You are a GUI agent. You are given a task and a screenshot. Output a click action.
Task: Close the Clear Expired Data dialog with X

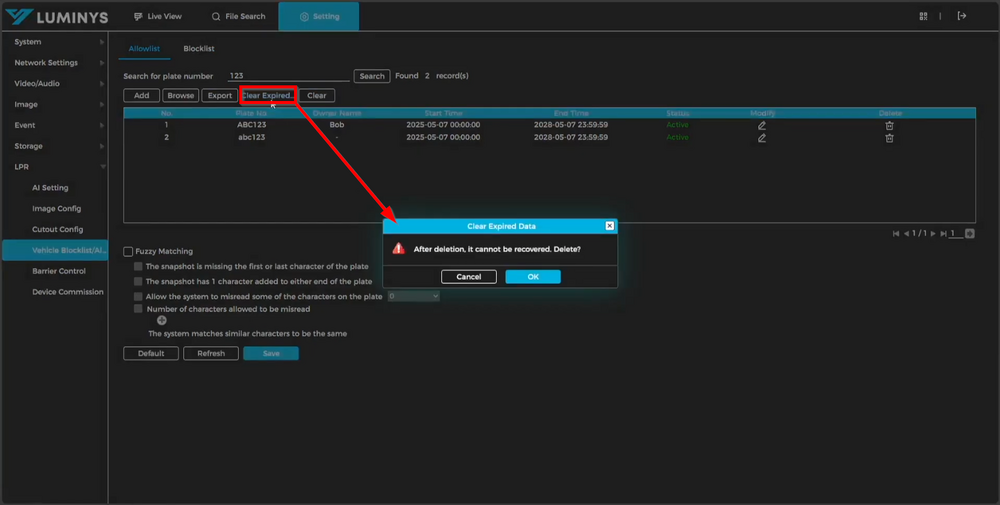coord(610,226)
